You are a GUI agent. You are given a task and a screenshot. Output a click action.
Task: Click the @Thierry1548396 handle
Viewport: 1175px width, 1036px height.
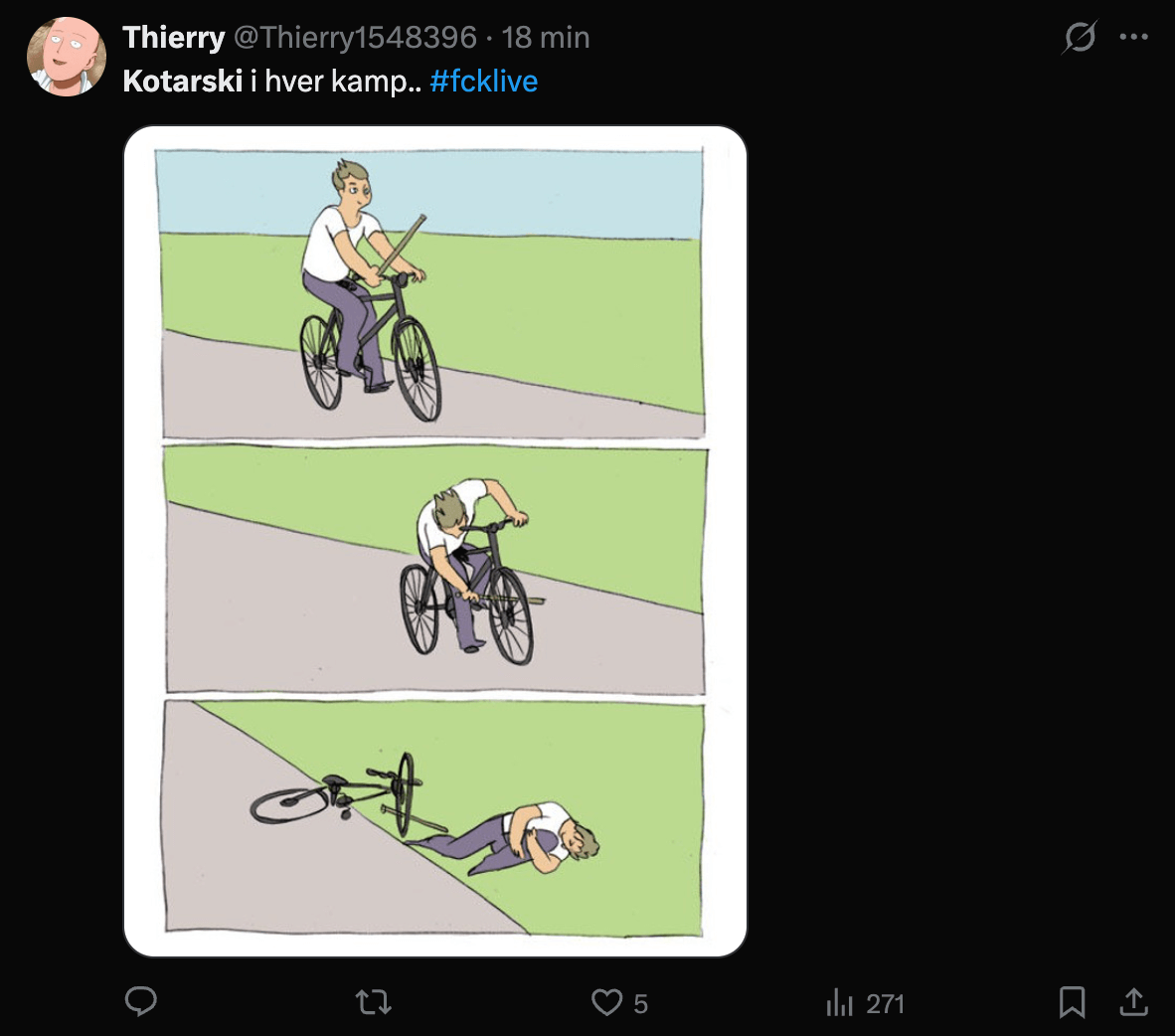(x=355, y=38)
